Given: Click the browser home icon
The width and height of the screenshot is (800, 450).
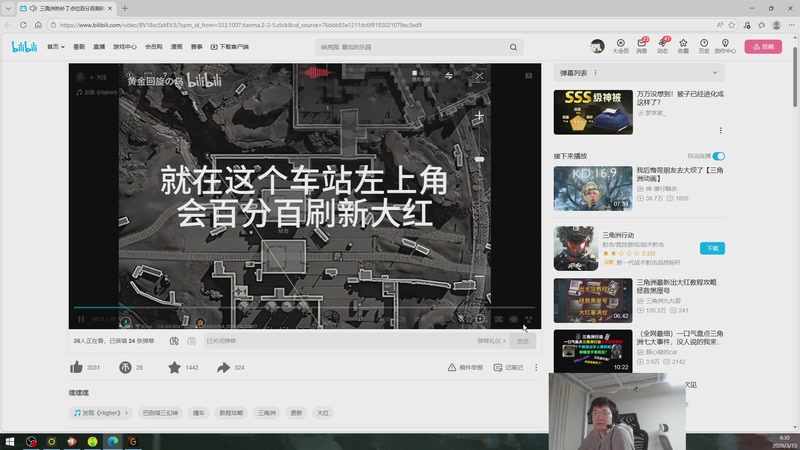Looking at the screenshot, I should [x=38, y=25].
